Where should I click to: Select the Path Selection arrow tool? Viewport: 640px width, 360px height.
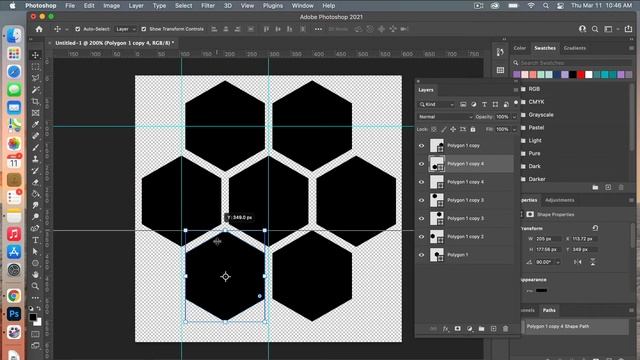(x=36, y=251)
